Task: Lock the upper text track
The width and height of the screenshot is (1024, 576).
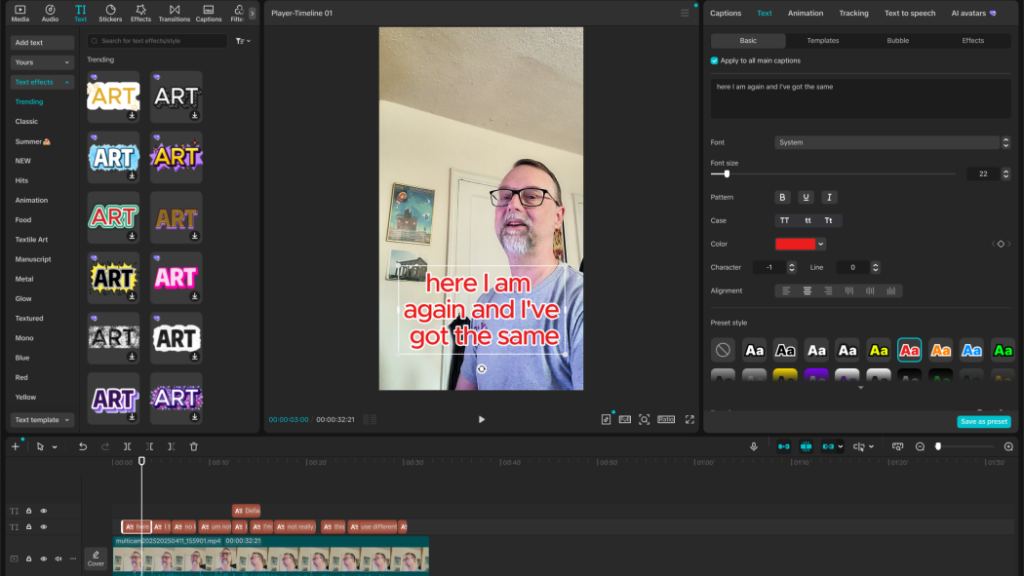Action: [29, 511]
